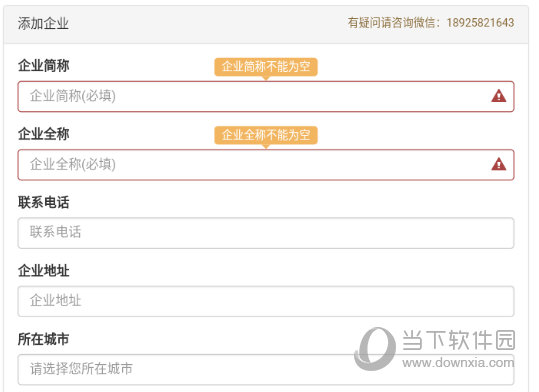
Task: Open the www.downxia.com watermark link
Action: 458,362
